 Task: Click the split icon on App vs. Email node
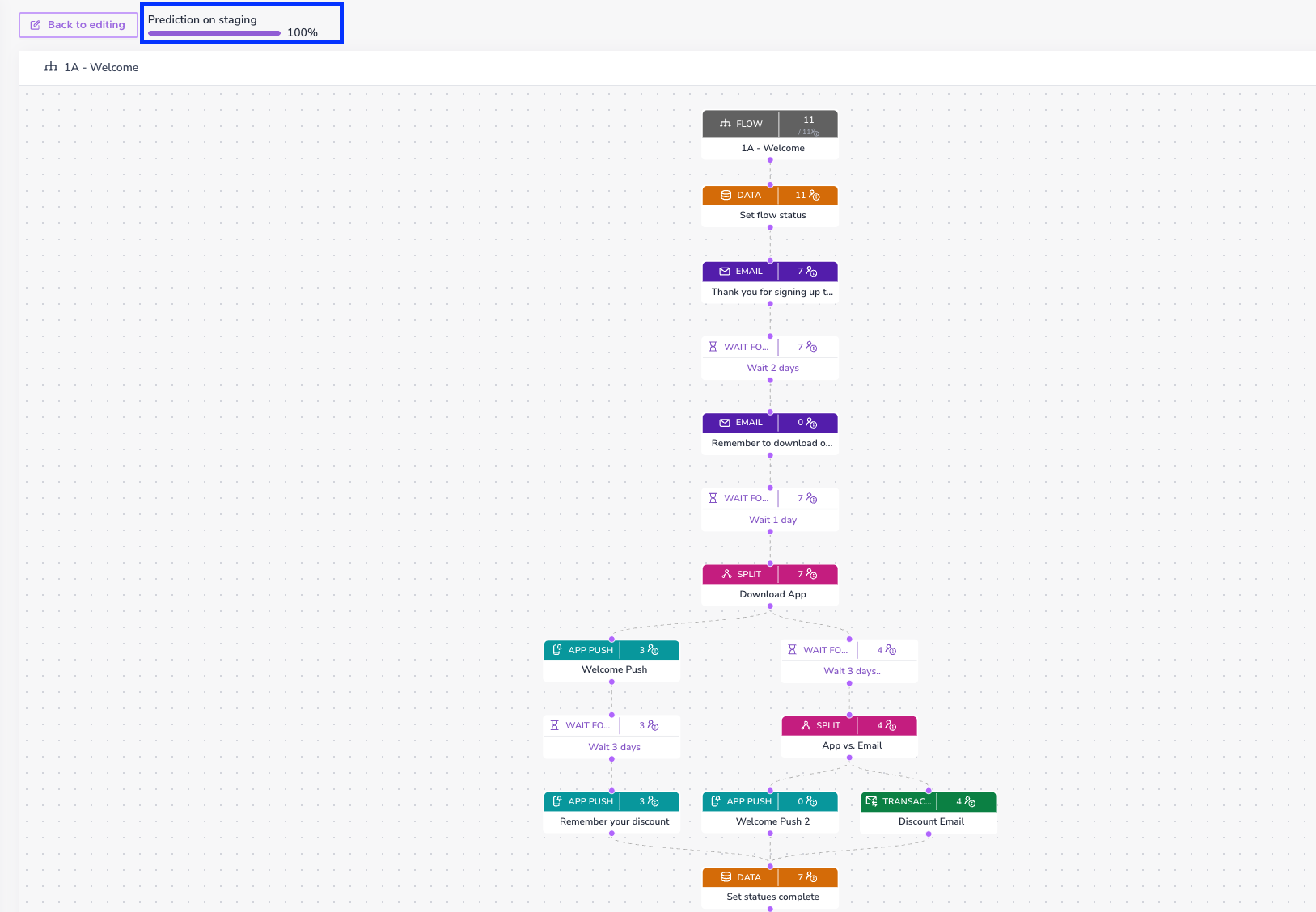pyautogui.click(x=806, y=725)
